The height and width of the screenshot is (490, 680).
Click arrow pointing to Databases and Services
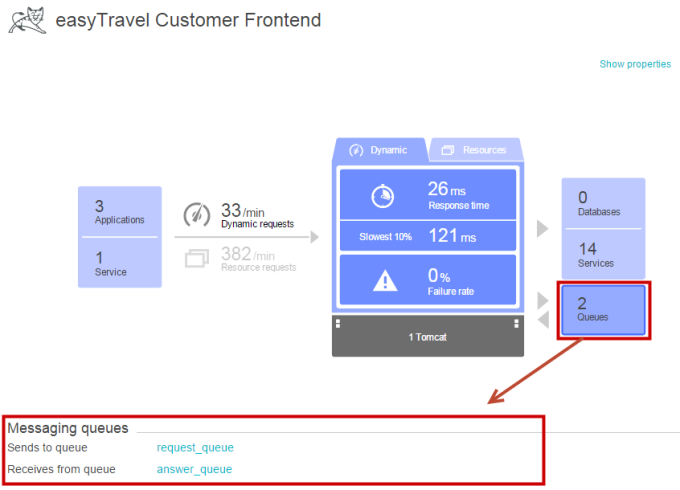tap(543, 229)
